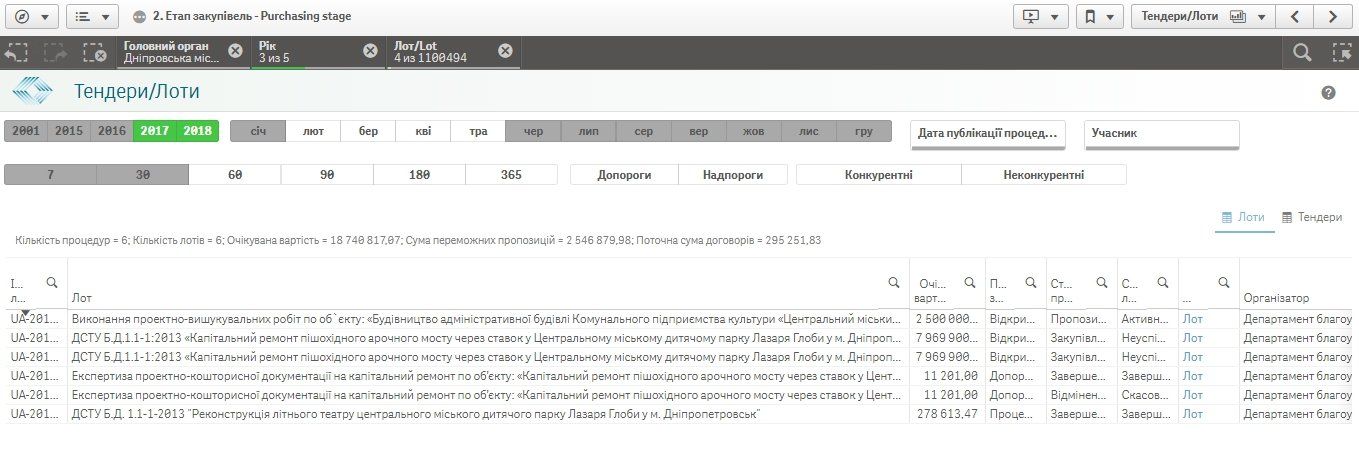Search in the column before Організатор
This screenshot has height=458, width=1359.
1223,283
